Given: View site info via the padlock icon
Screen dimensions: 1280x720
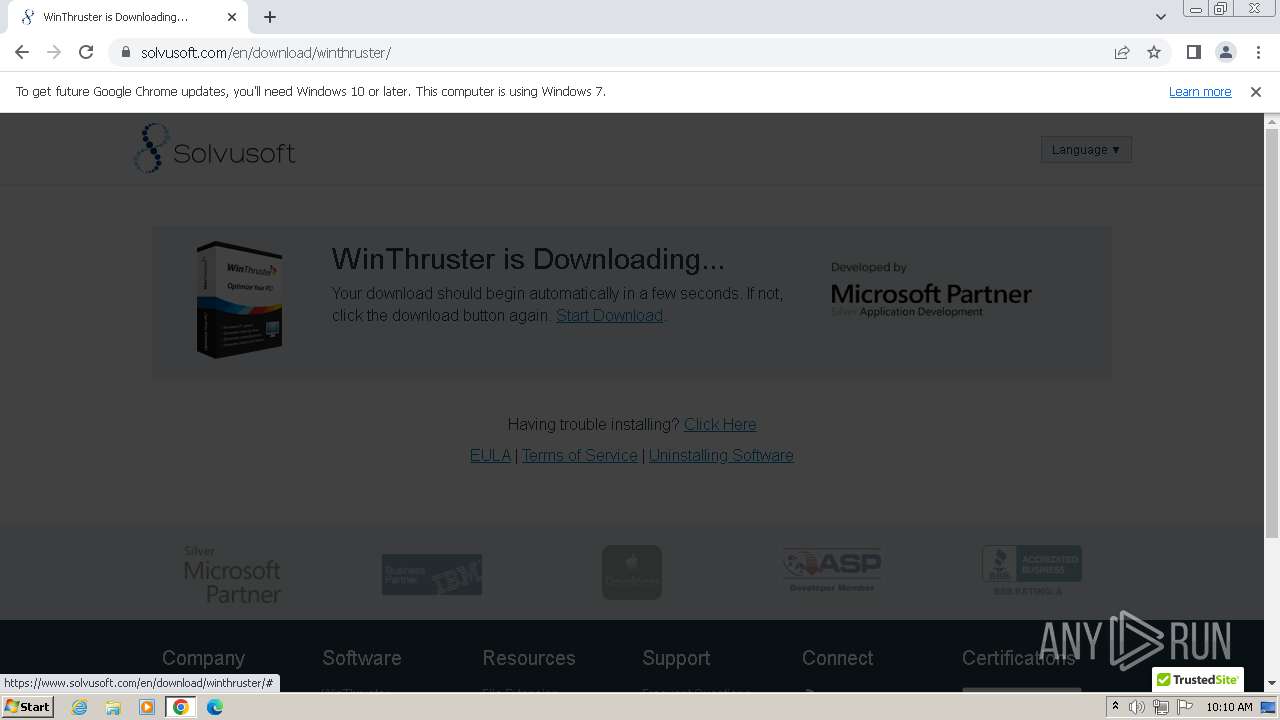Looking at the screenshot, I should click(x=126, y=52).
